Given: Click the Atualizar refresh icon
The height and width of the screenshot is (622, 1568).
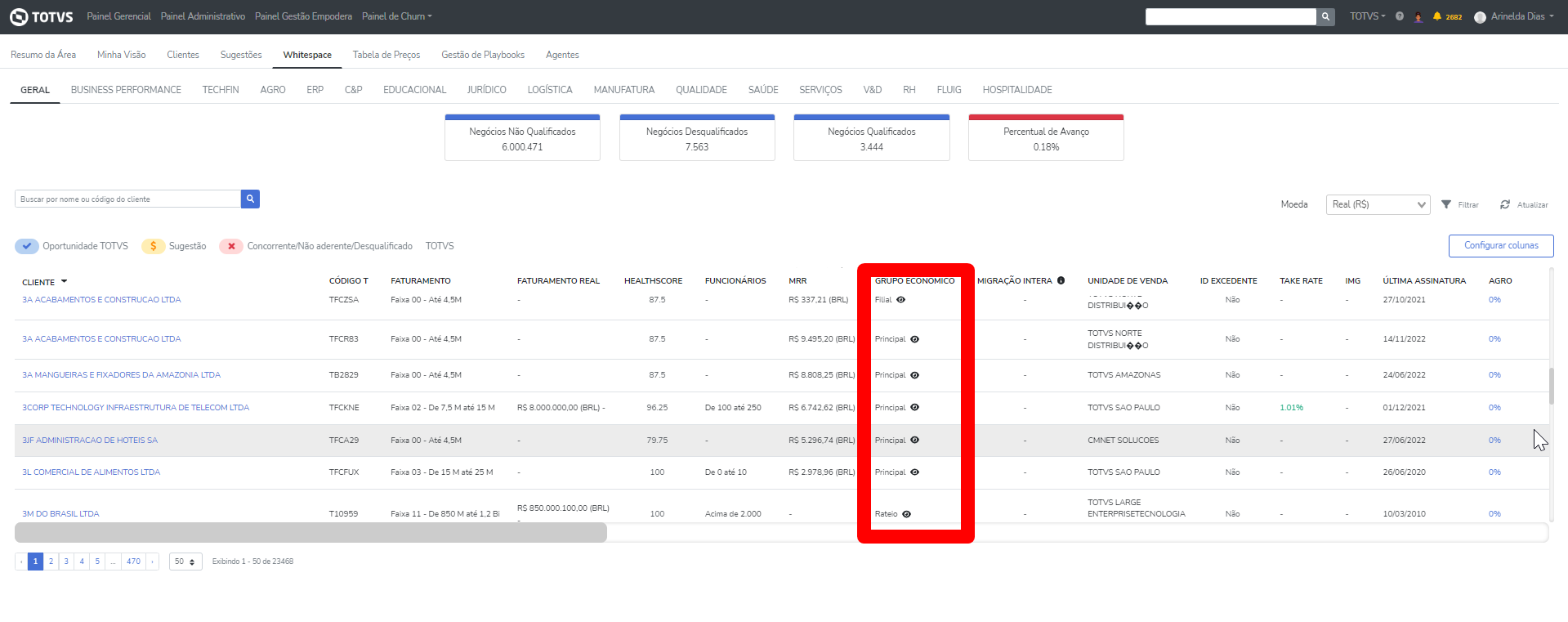Looking at the screenshot, I should [1505, 204].
